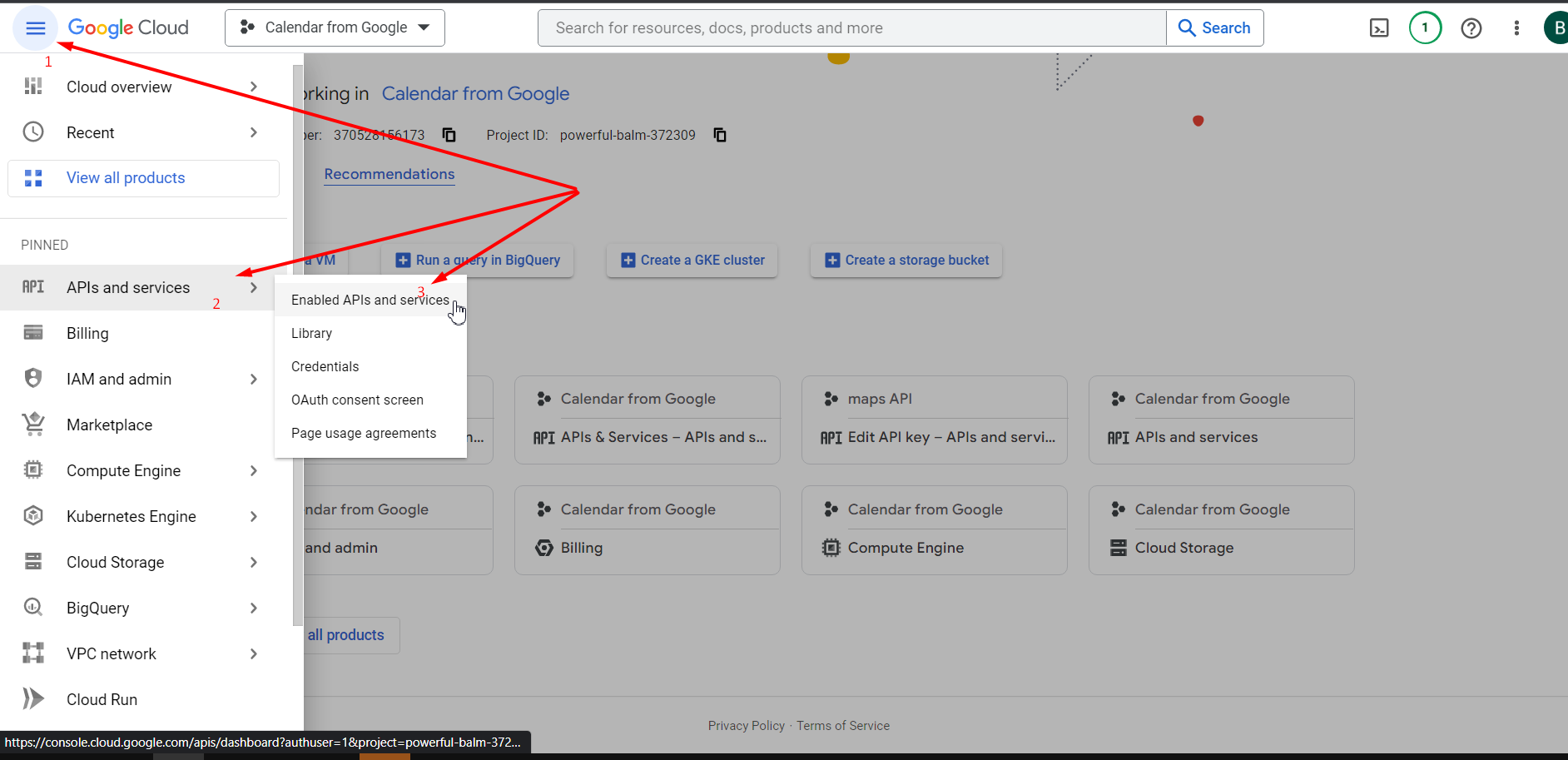This screenshot has width=1568, height=760.
Task: Activate Cloud Shell terminal icon
Action: click(1379, 28)
